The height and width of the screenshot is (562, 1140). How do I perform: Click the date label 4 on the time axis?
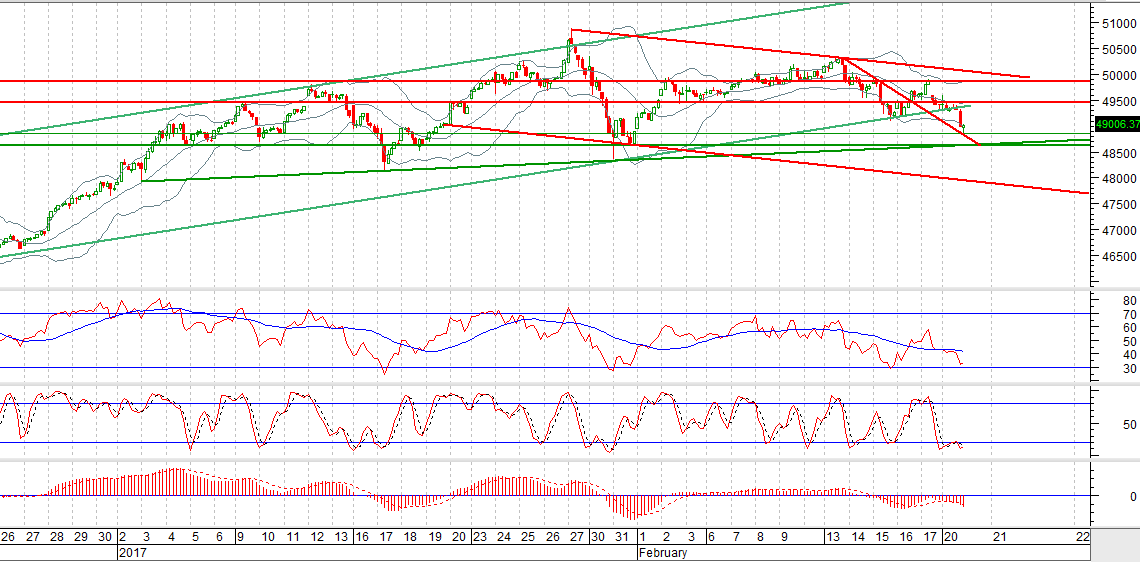[171, 537]
